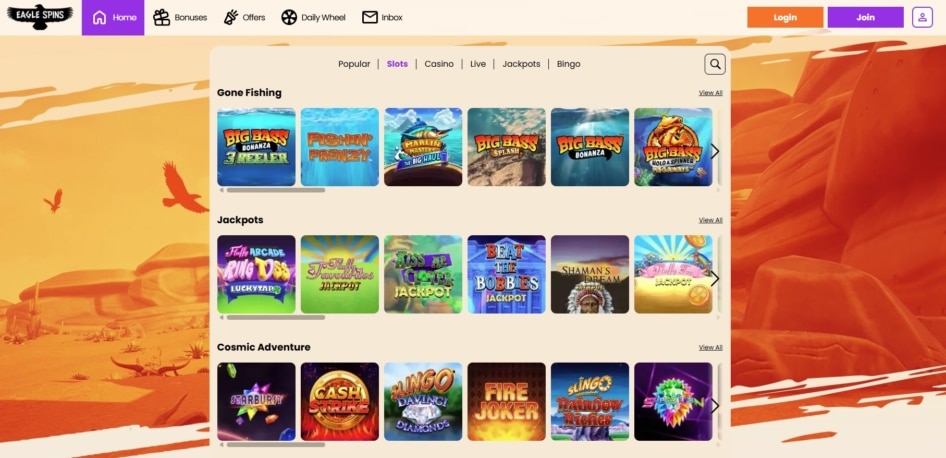This screenshot has width=946, height=458.
Task: Open Bonuses with the gift icon
Action: [162, 17]
